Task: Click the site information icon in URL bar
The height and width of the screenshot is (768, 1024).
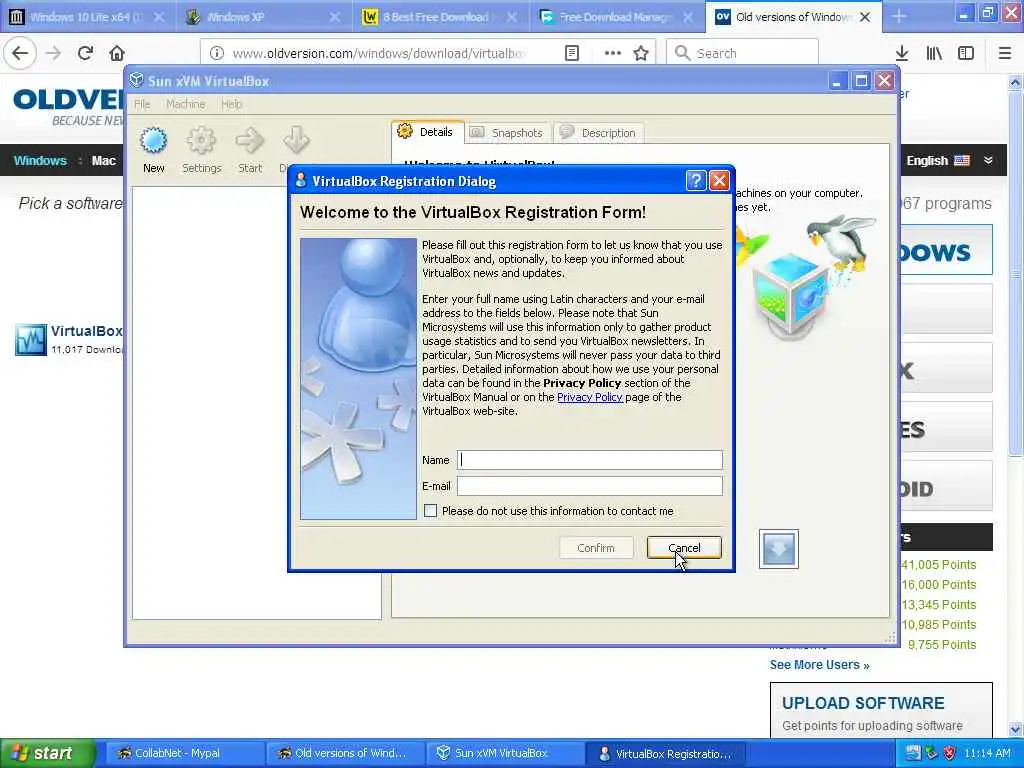Action: [217, 53]
